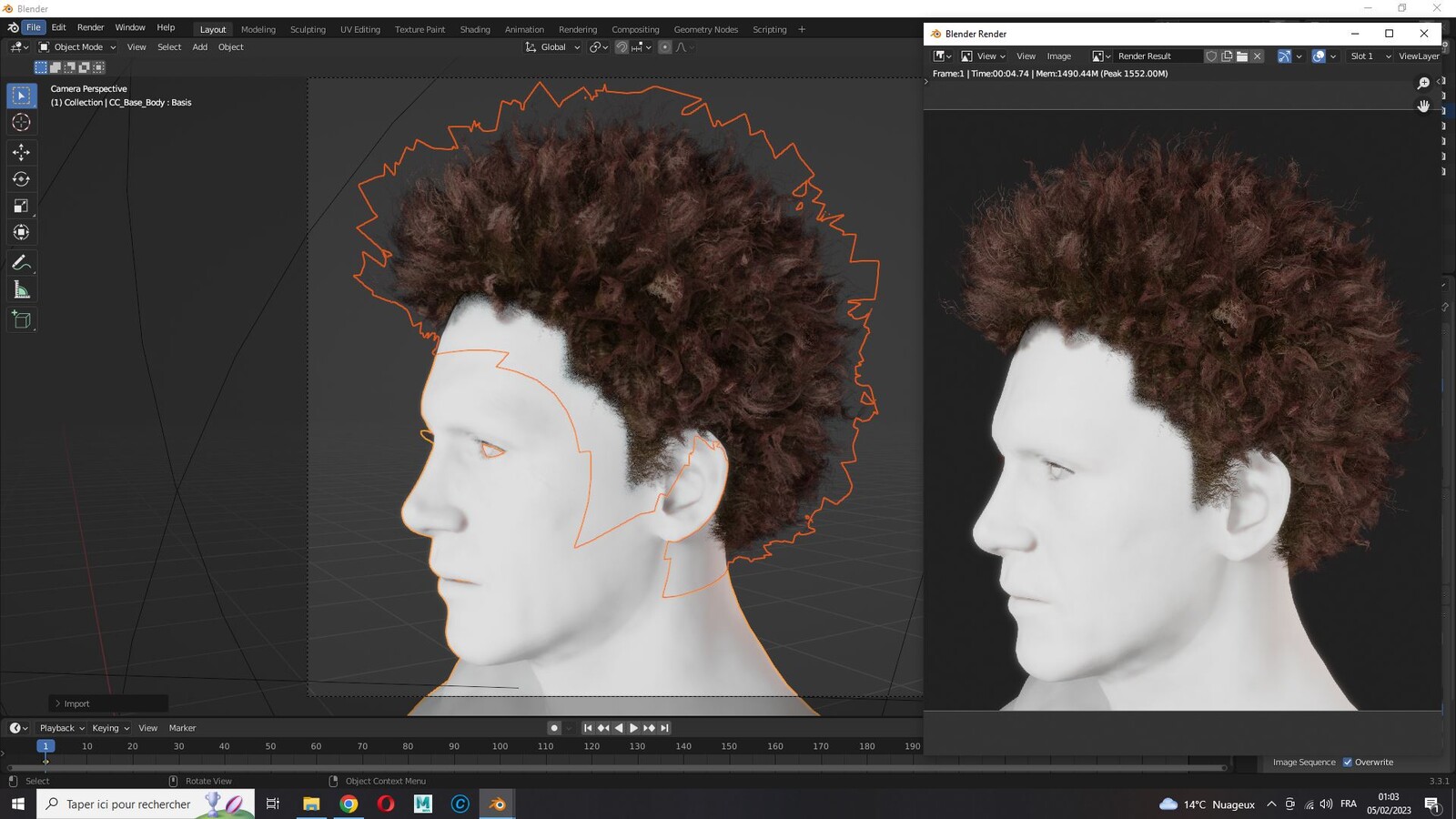The height and width of the screenshot is (819, 1456).
Task: Open Chrome from the Windows taskbar
Action: click(349, 804)
